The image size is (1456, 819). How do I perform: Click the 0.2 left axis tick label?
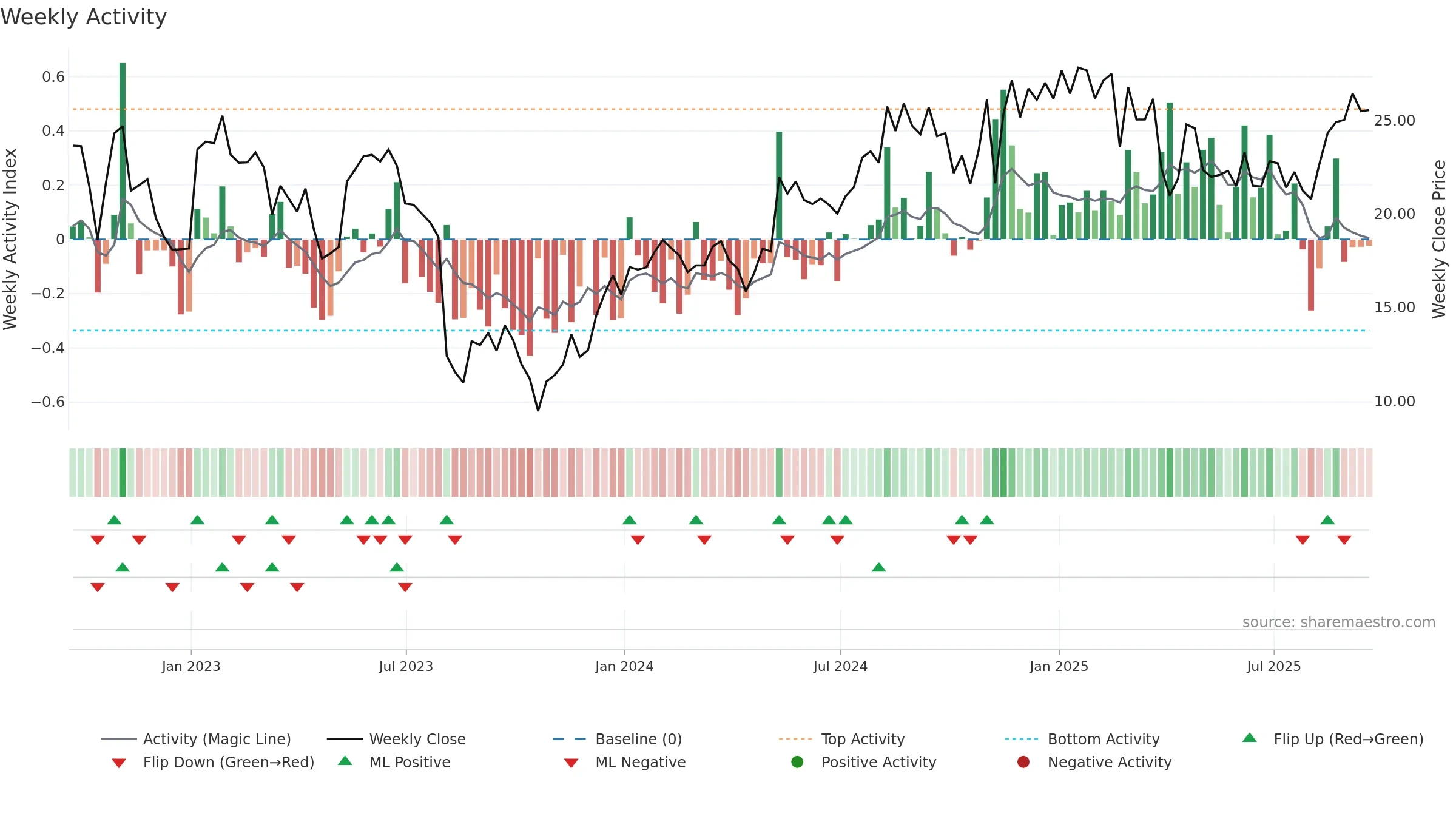point(53,185)
